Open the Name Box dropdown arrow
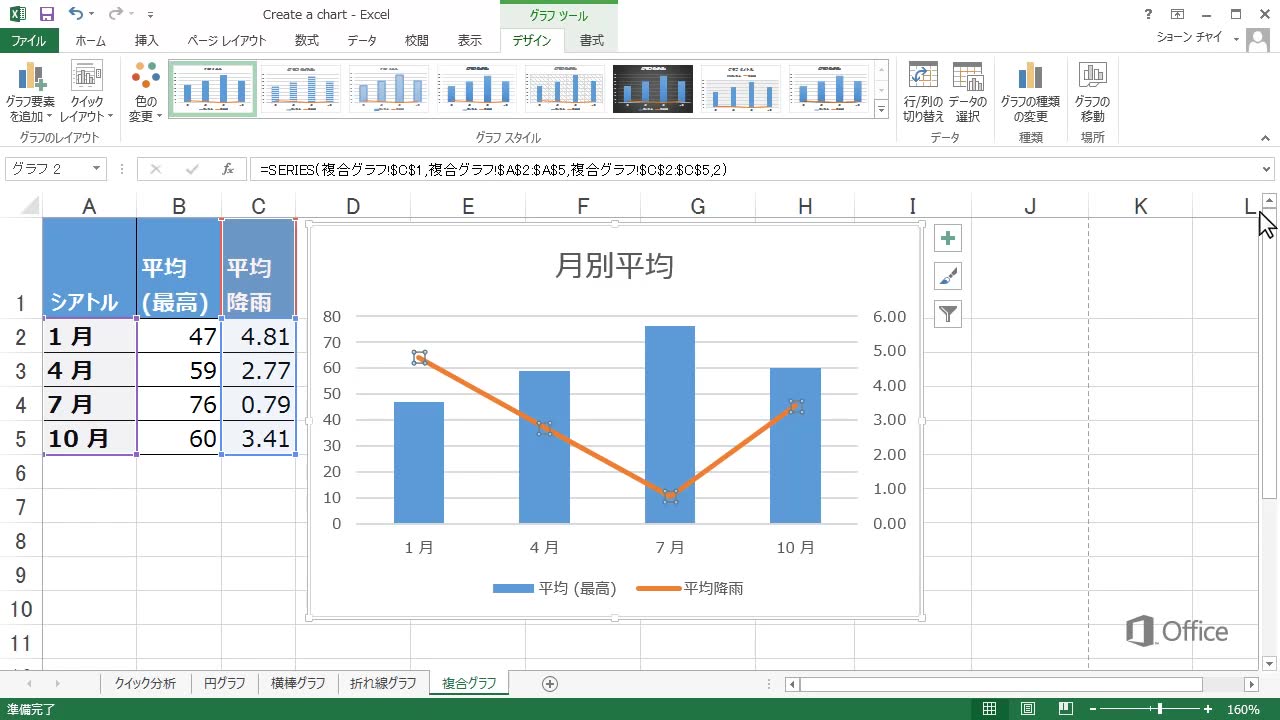 coord(96,169)
